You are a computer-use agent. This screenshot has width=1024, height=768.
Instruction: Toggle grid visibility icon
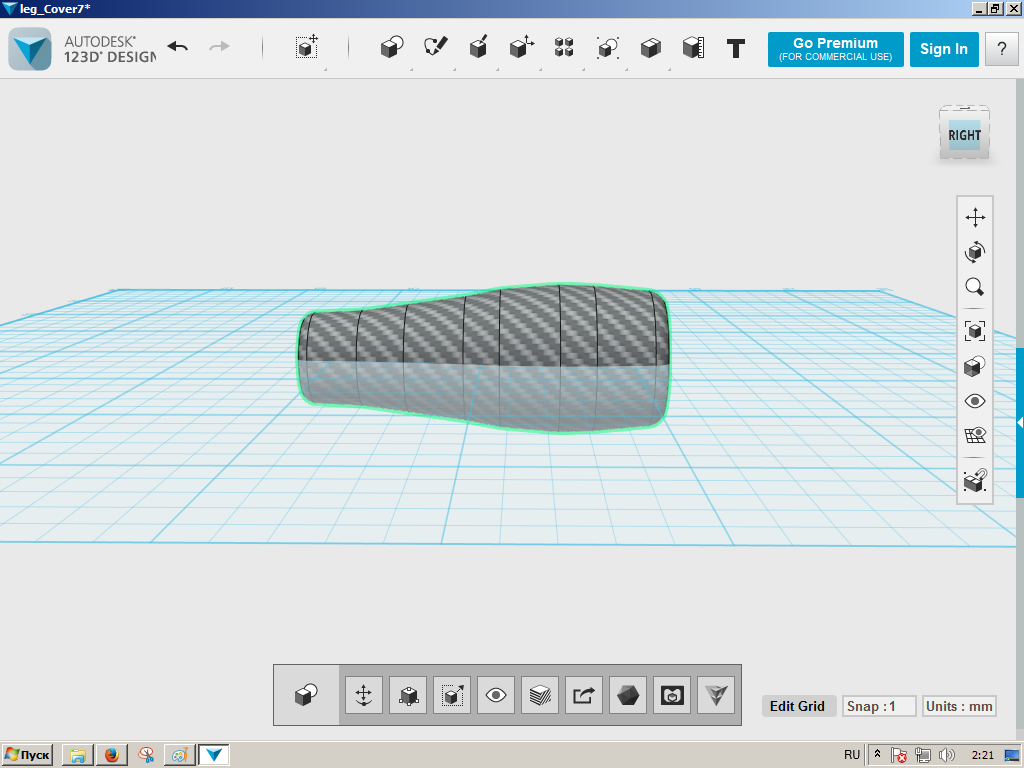click(975, 435)
